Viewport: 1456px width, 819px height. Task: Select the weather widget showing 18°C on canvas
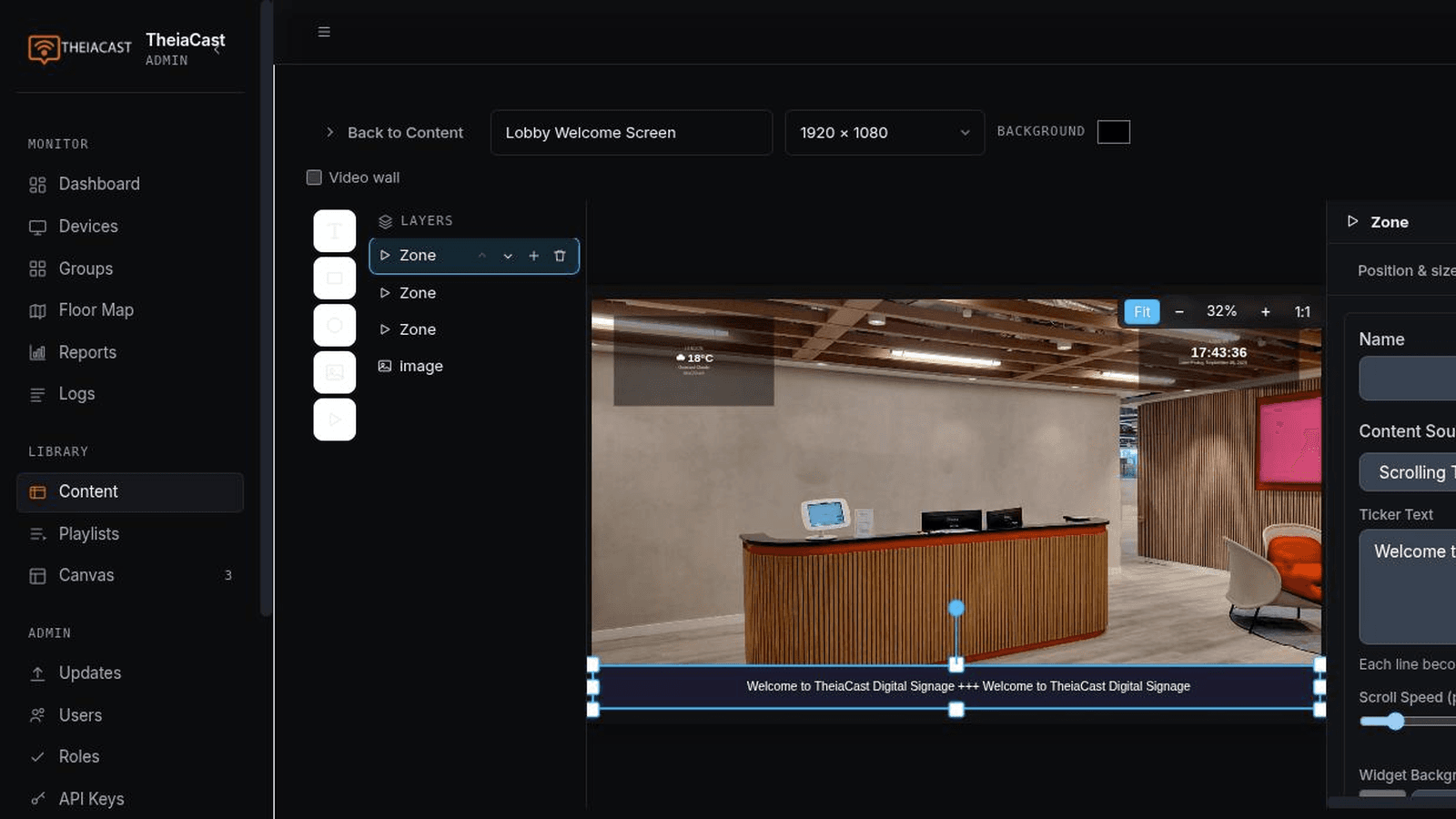[694, 361]
